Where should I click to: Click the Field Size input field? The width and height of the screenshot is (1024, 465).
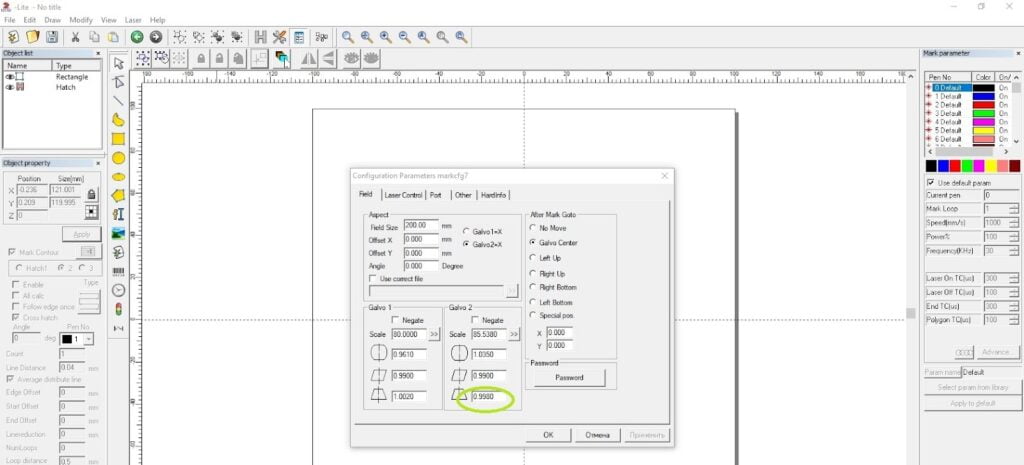(421, 225)
